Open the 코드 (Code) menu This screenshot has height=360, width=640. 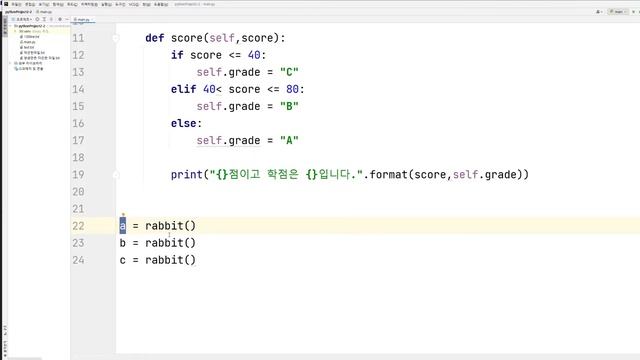[72, 4]
